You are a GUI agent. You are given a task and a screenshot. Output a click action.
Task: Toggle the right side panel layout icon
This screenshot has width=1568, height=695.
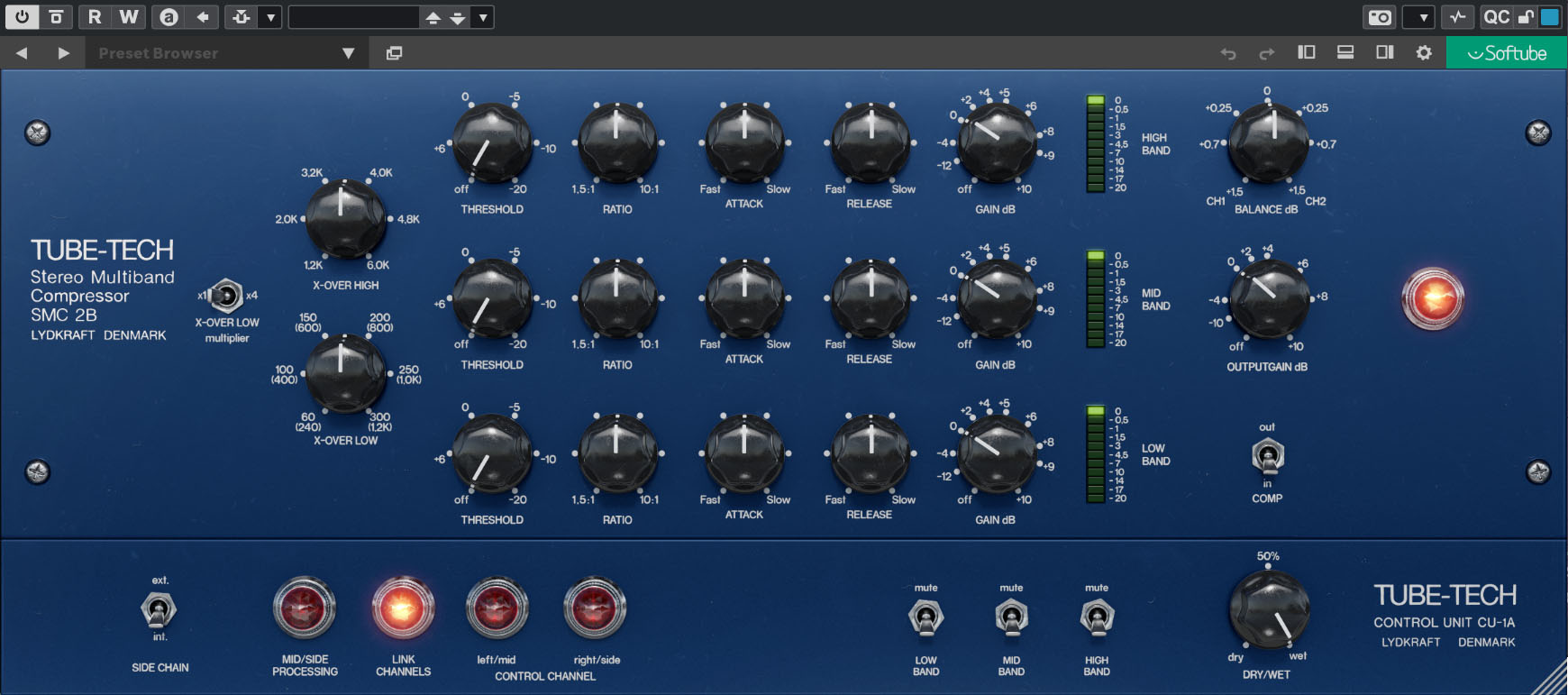pos(1385,52)
